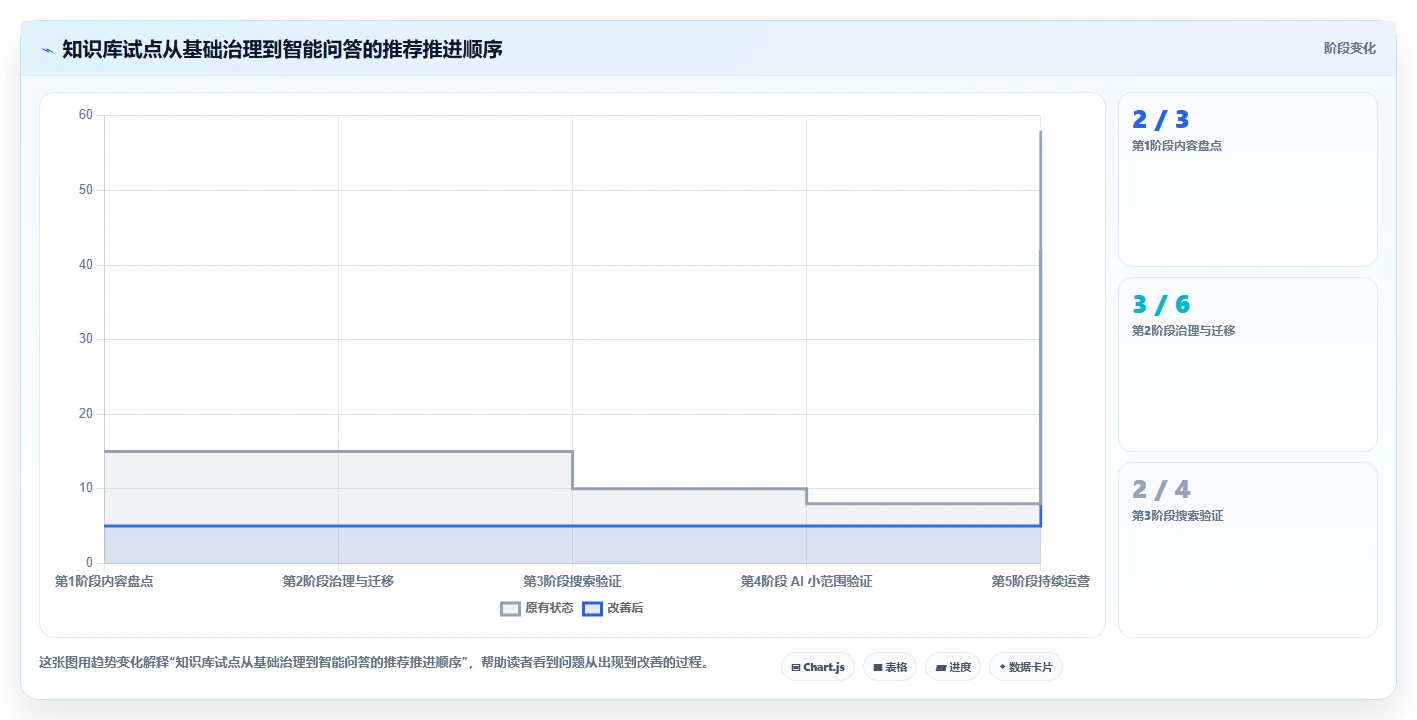Open the 2 / 3 第1阶段内容盘点 card

(x=1247, y=179)
